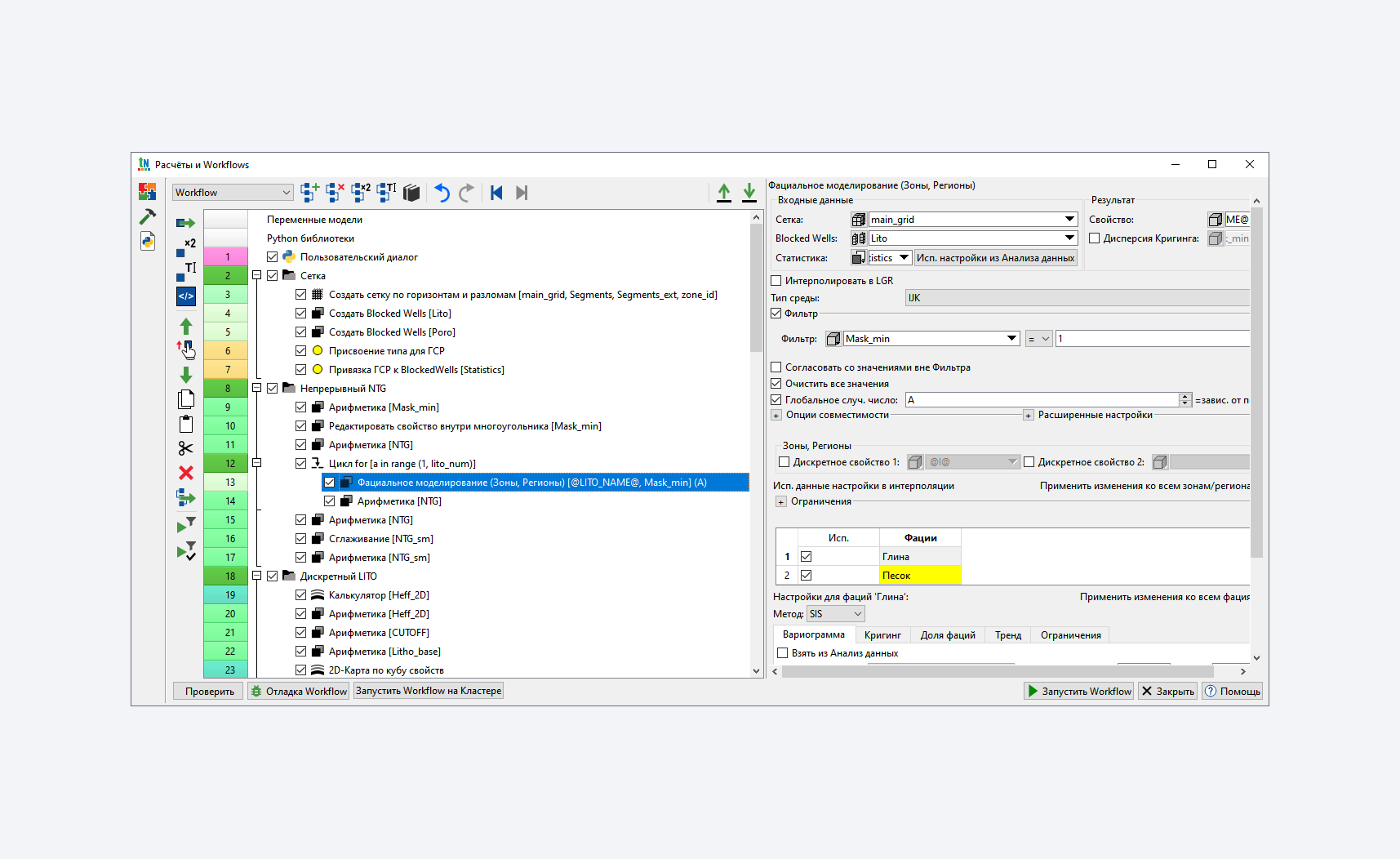Open the workflow library books icon
The image size is (1400, 859).
tap(411, 193)
